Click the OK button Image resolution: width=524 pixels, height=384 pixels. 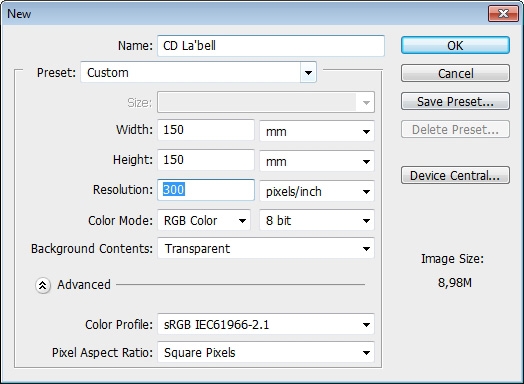455,45
